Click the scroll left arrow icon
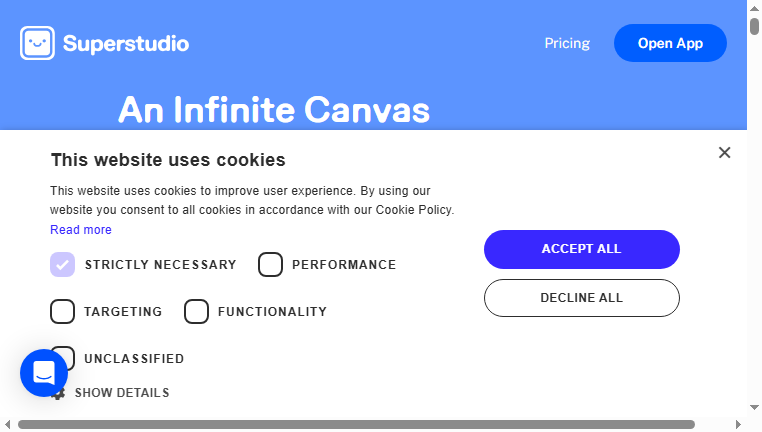 pos(7,424)
